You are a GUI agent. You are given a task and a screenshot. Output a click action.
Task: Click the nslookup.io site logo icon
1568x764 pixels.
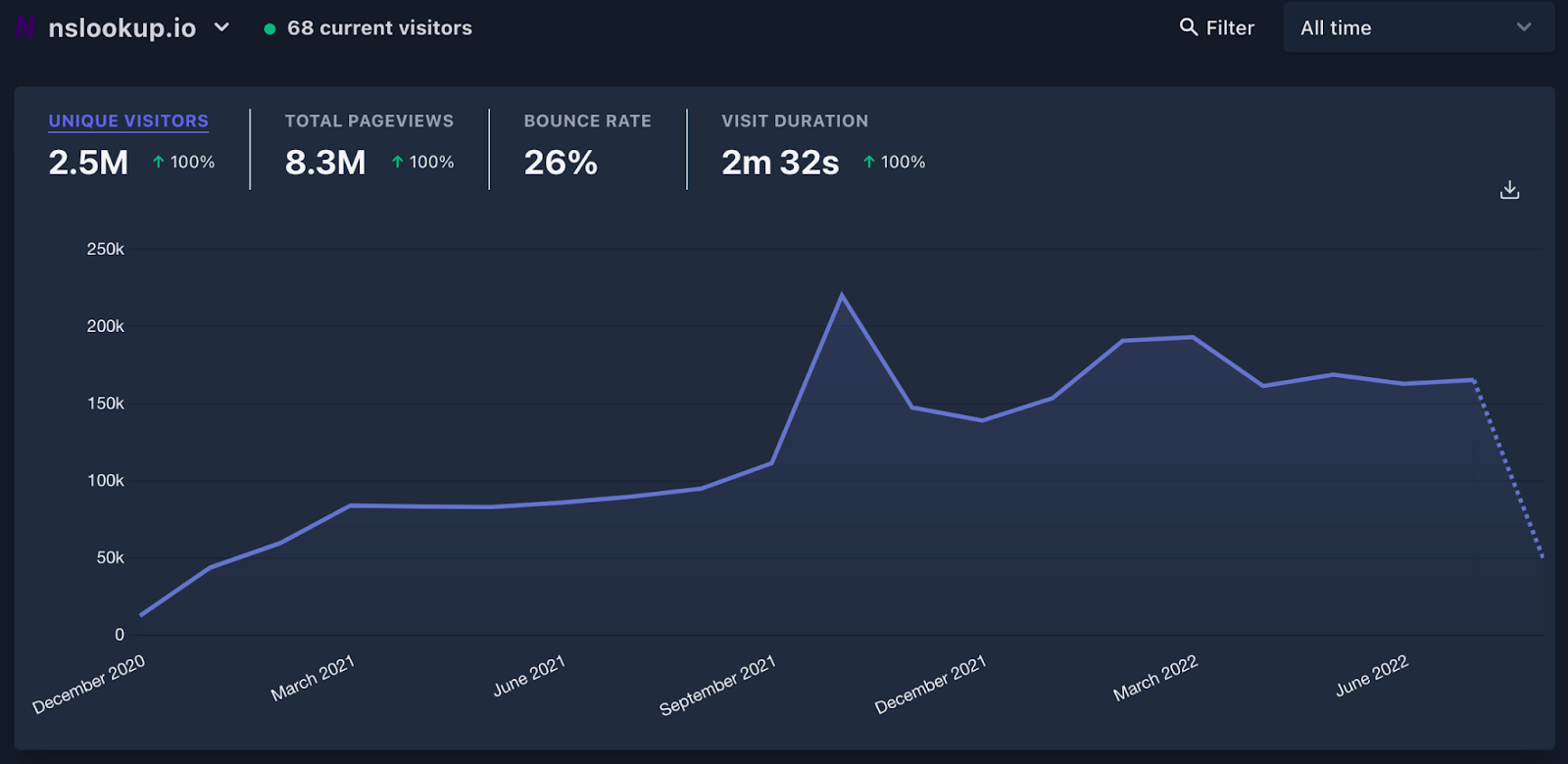click(x=25, y=27)
